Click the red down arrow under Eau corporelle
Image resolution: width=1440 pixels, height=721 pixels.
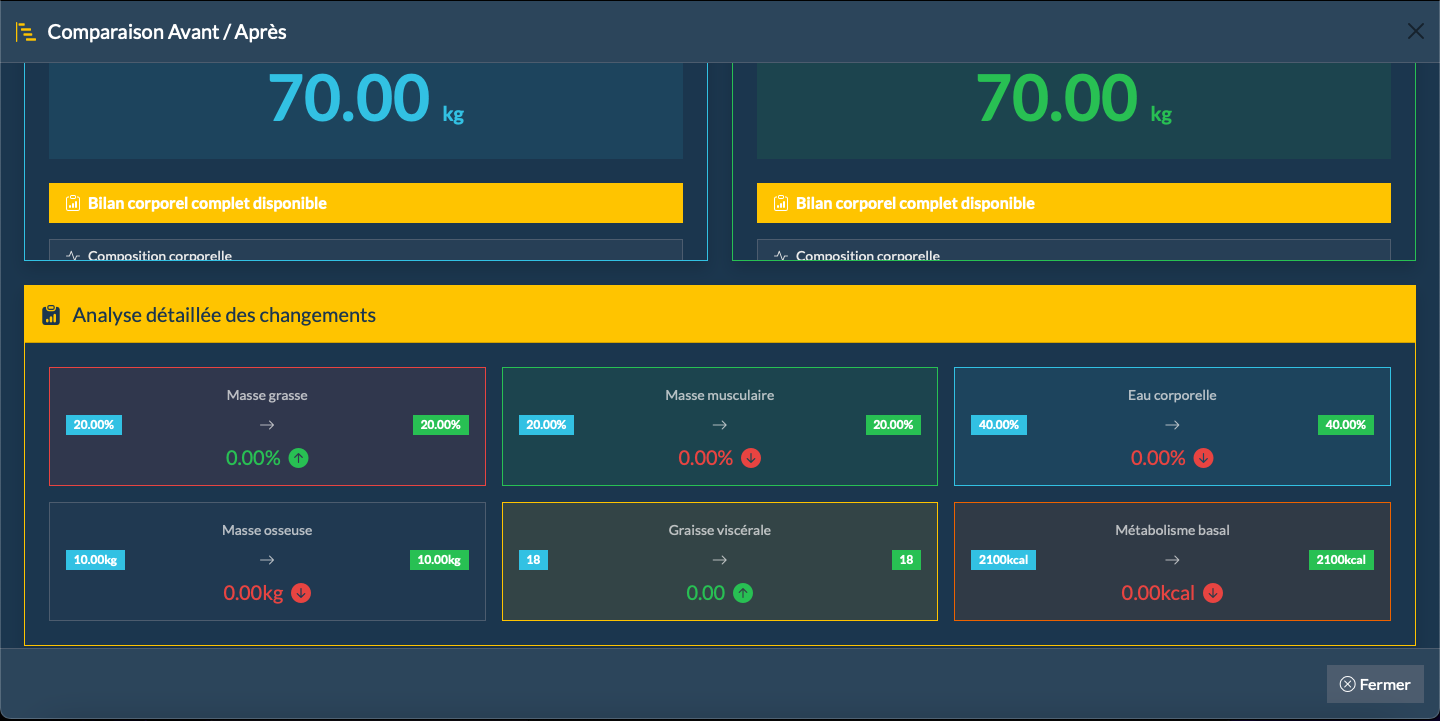tap(1204, 458)
